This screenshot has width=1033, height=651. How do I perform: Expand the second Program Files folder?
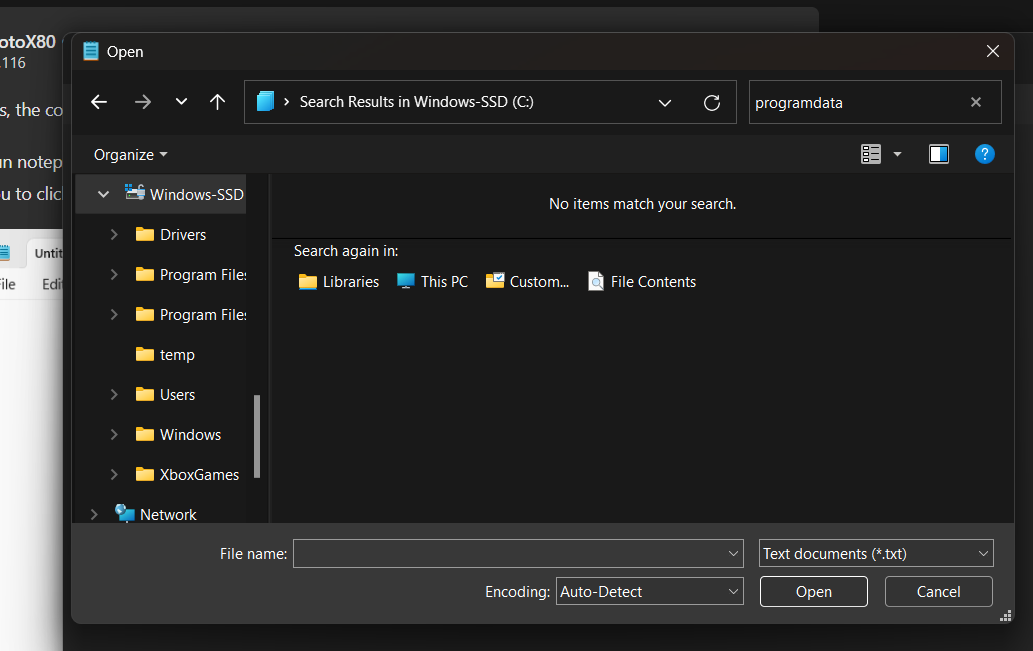[x=114, y=315]
